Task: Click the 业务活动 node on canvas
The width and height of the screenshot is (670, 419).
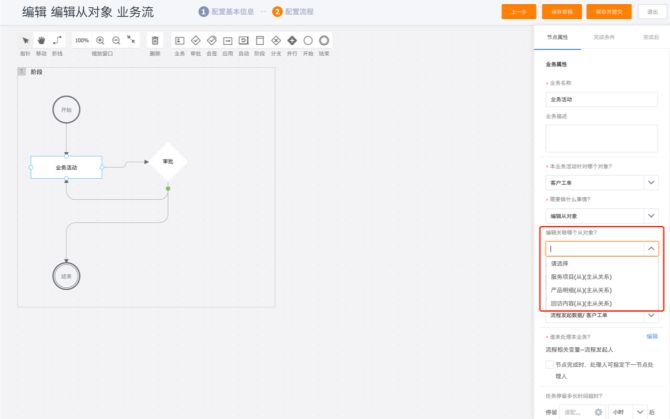Action: pyautogui.click(x=66, y=167)
